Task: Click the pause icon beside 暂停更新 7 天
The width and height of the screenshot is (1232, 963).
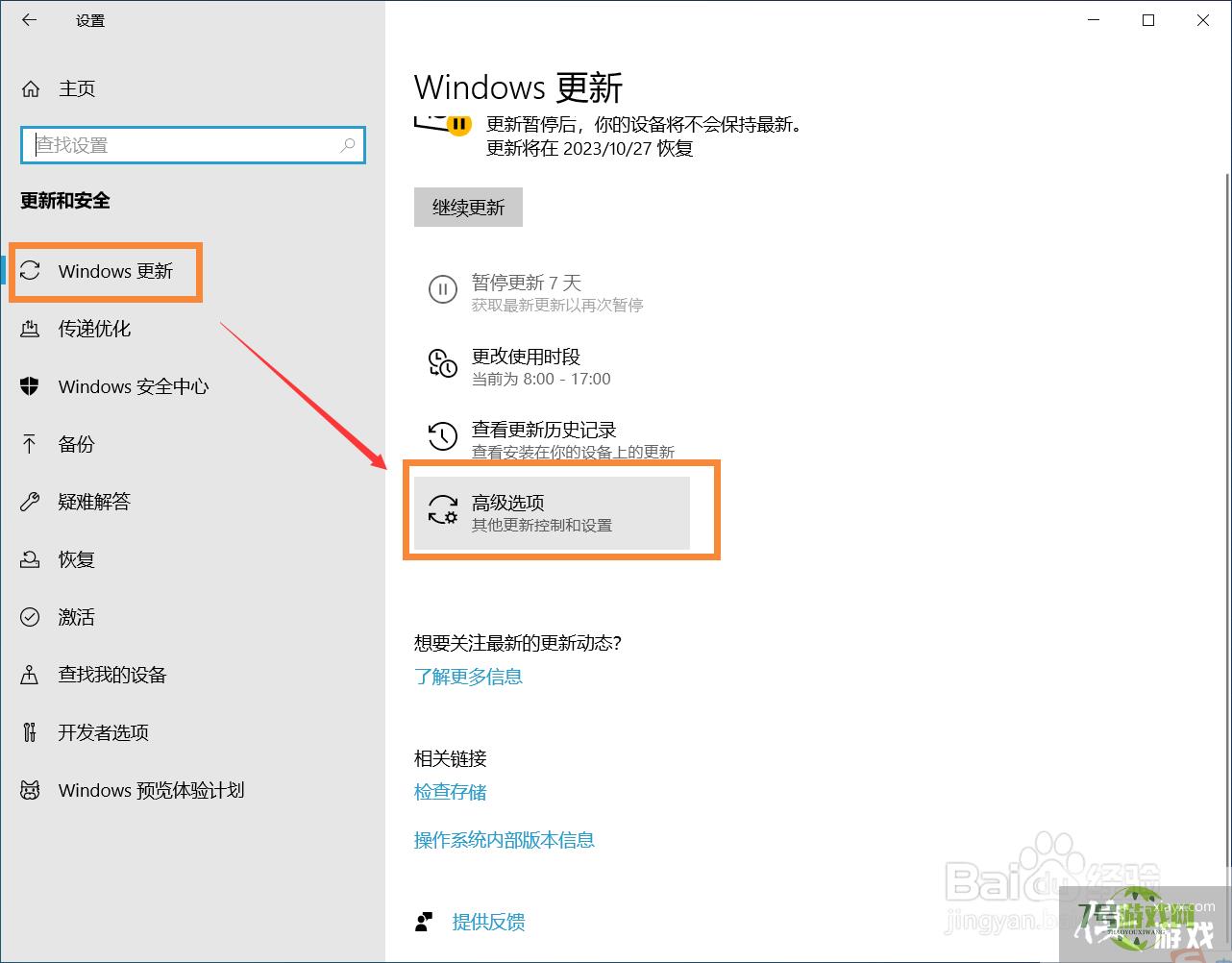Action: [x=442, y=289]
